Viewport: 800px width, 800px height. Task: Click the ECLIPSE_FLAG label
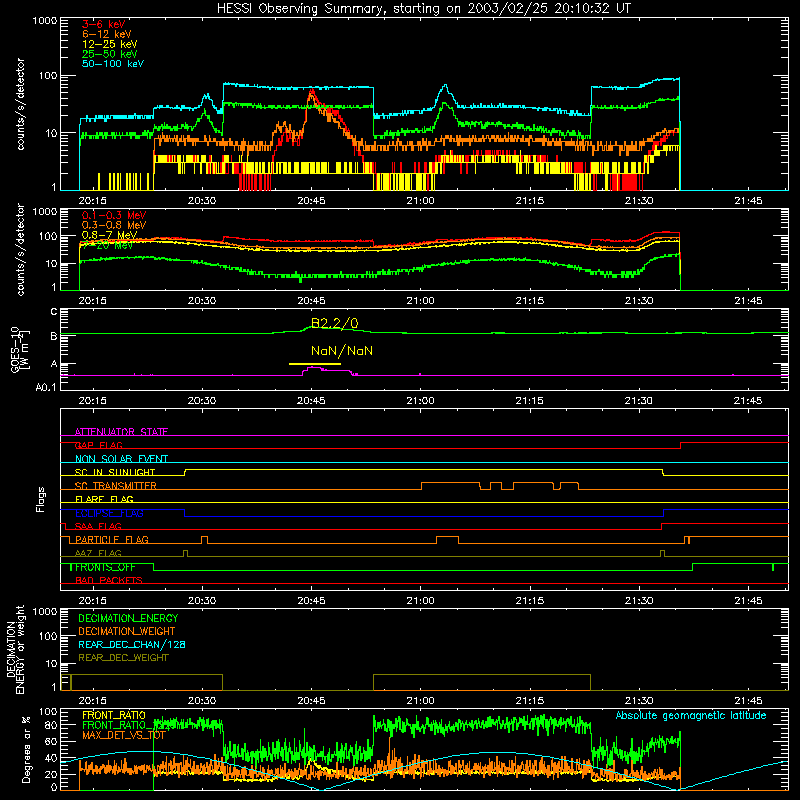(109, 513)
